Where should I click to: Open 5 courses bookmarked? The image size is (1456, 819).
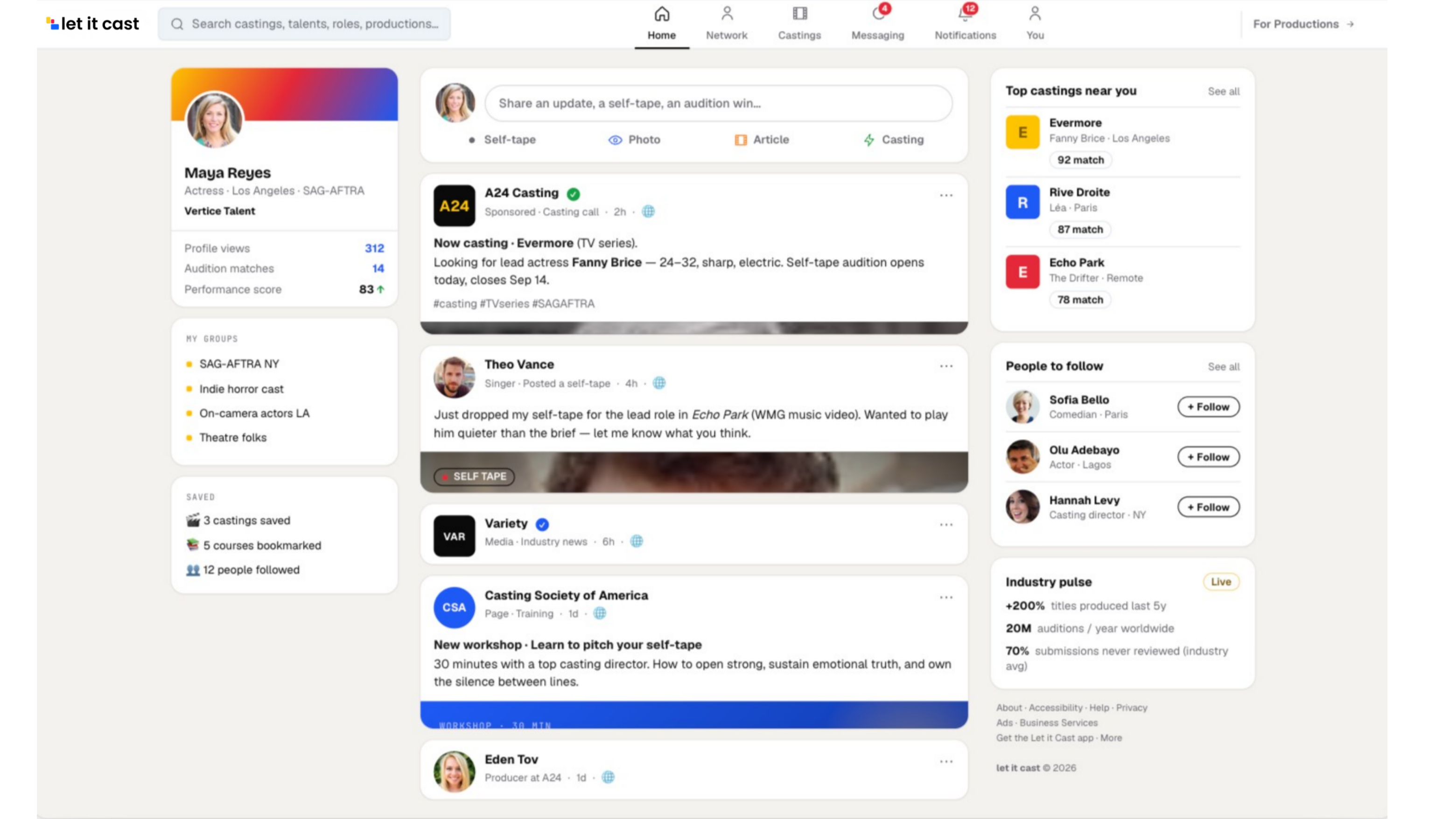(x=254, y=546)
